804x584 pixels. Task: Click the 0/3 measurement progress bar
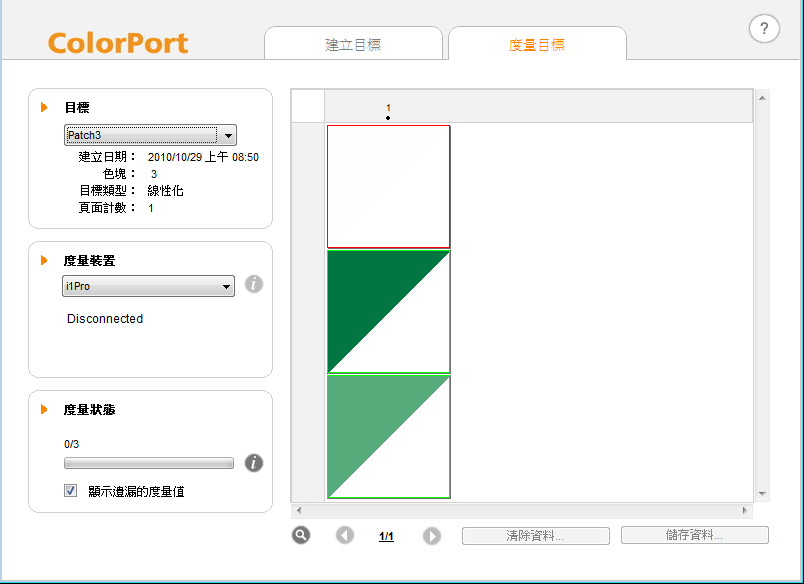[x=149, y=463]
